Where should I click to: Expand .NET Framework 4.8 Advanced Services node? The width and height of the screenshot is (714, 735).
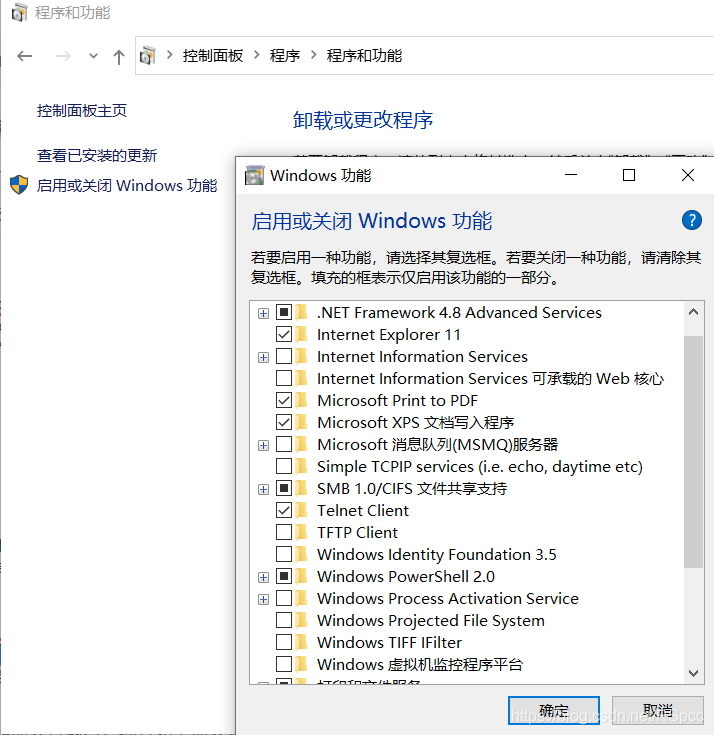263,313
